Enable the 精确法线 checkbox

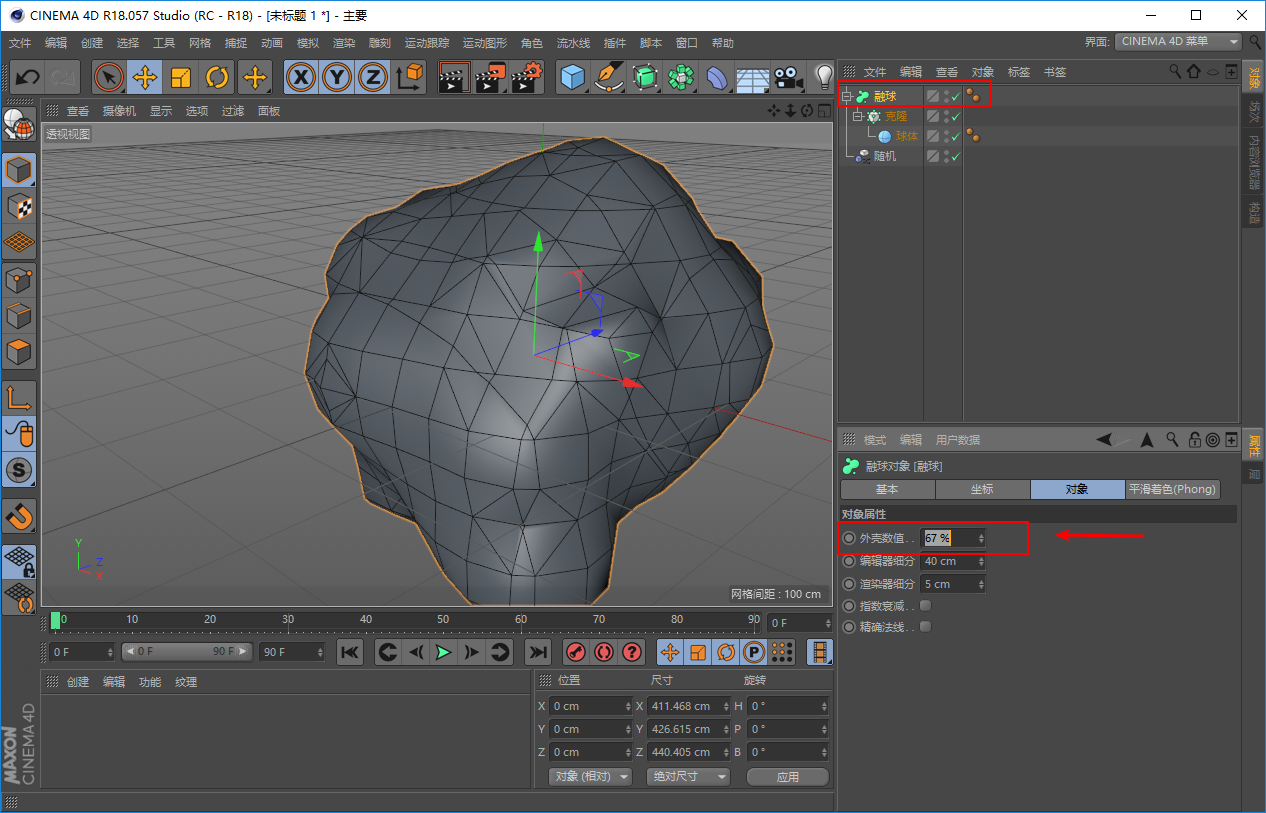point(925,627)
